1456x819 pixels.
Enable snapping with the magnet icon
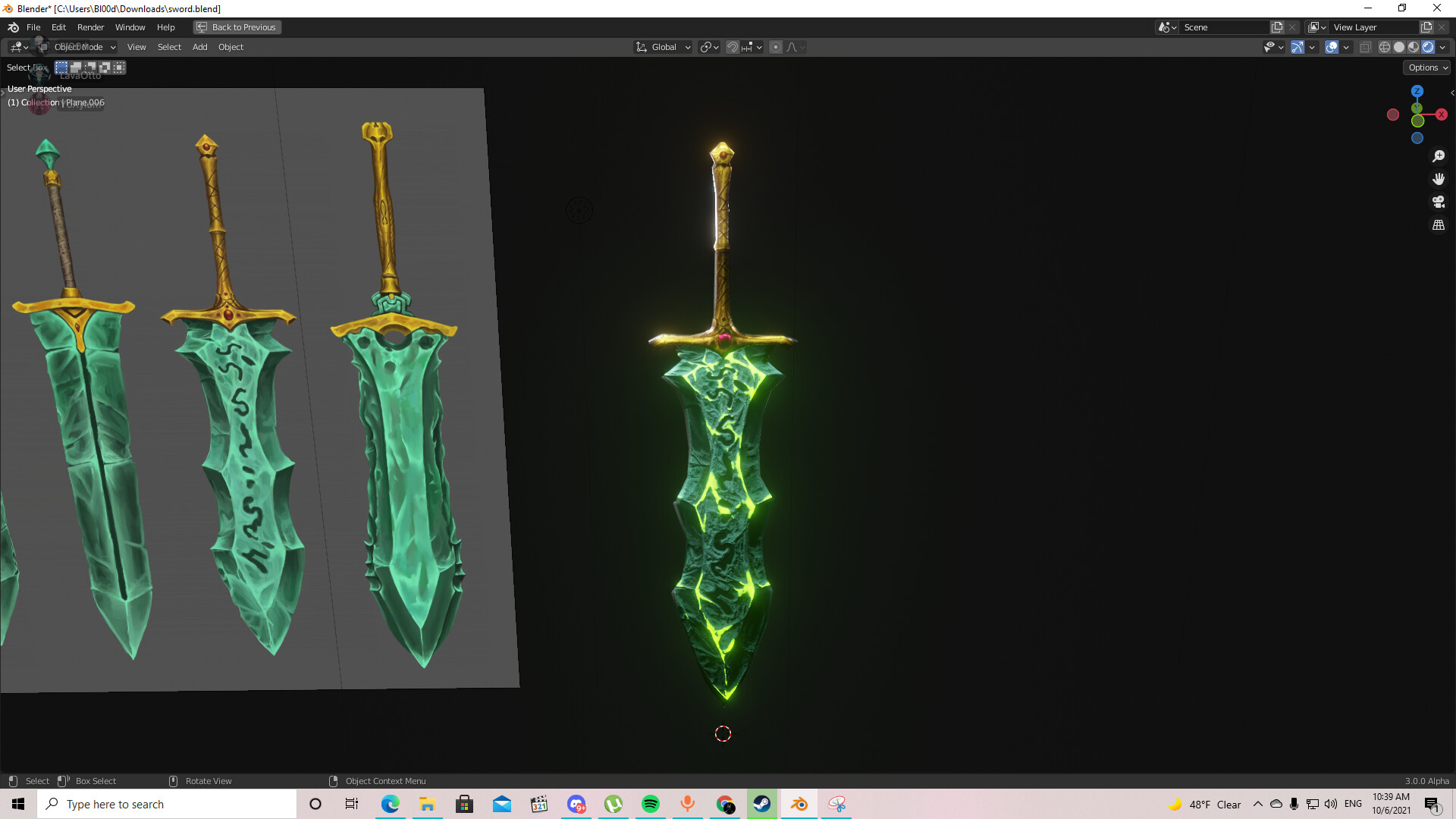[731, 46]
